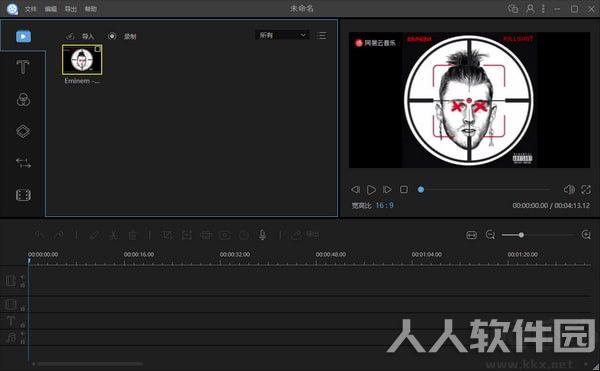Lock the main video track
Screen dimensions: 600x371
pyautogui.click(x=22, y=285)
